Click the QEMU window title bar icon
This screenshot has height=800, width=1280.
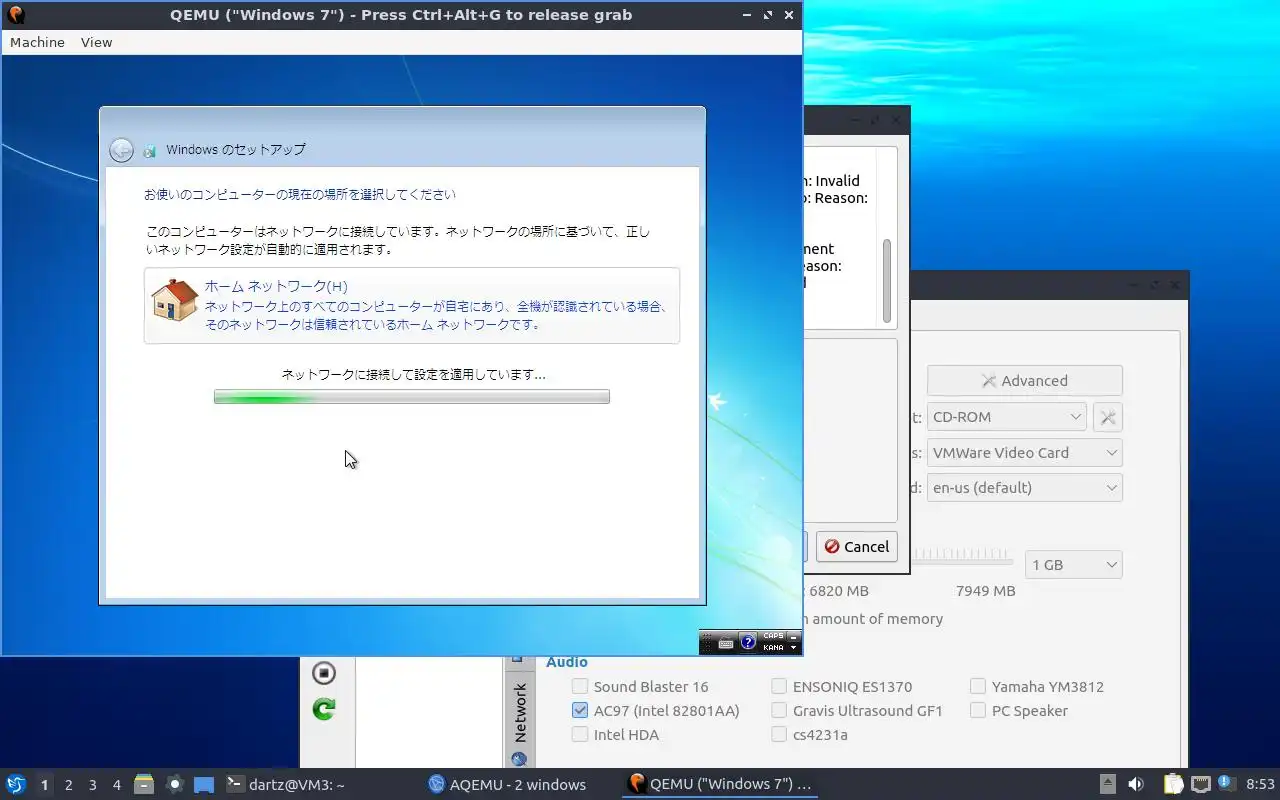click(15, 15)
